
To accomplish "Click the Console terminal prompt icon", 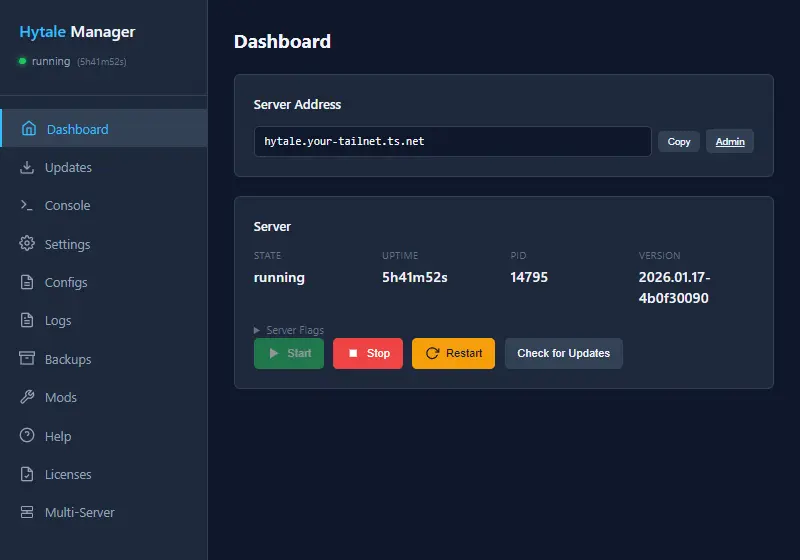I will coord(27,205).
